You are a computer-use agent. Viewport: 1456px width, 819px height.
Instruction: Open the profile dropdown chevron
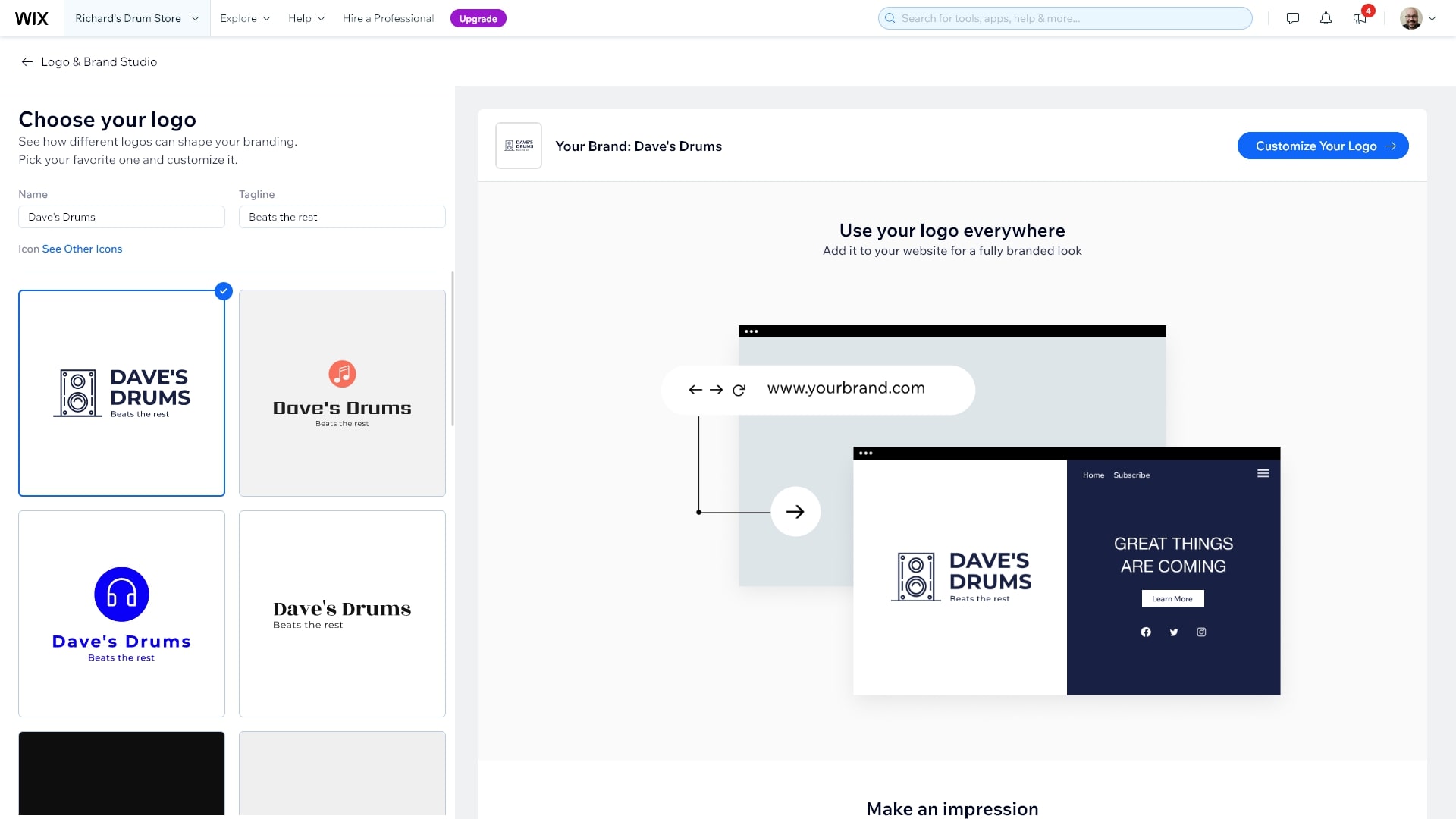click(1432, 19)
